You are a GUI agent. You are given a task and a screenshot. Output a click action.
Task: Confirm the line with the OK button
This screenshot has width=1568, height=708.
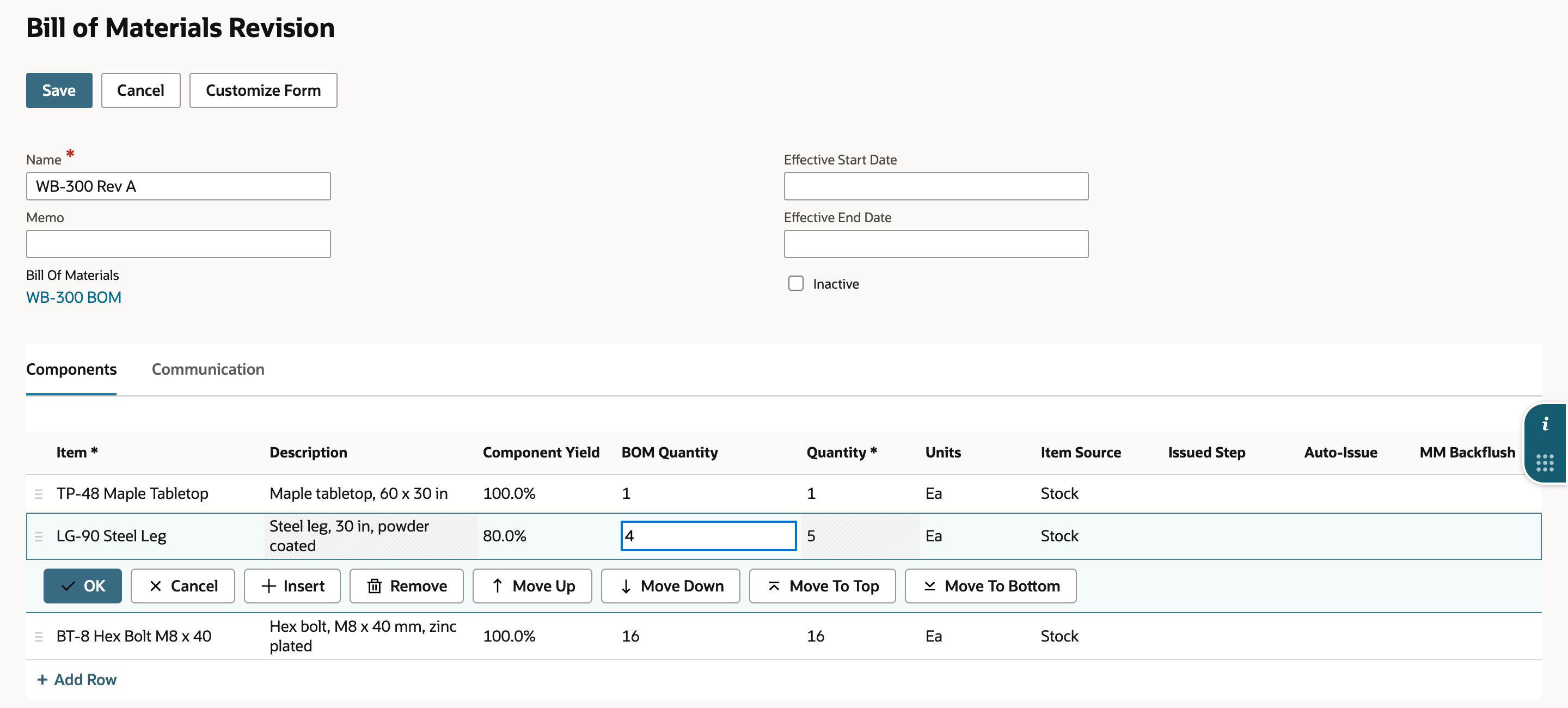83,585
